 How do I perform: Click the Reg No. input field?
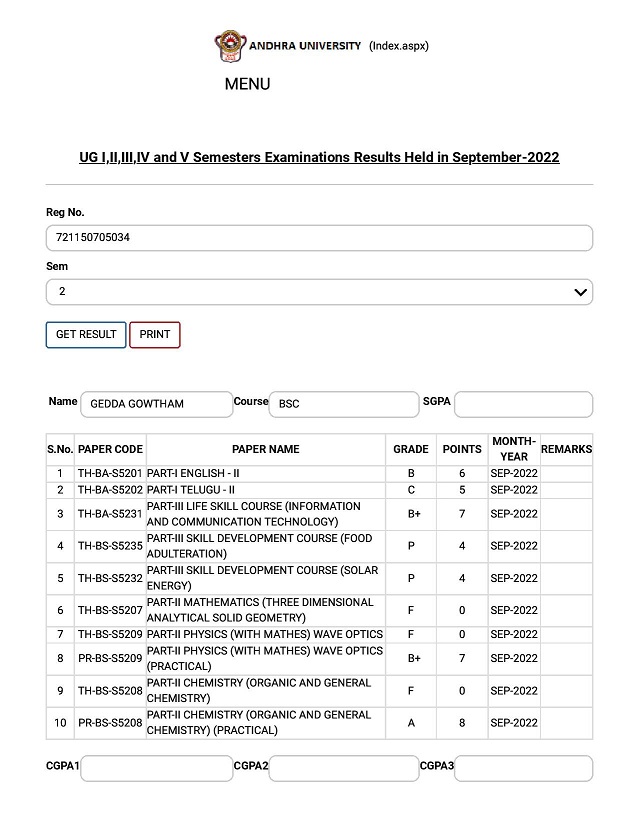click(x=319, y=238)
